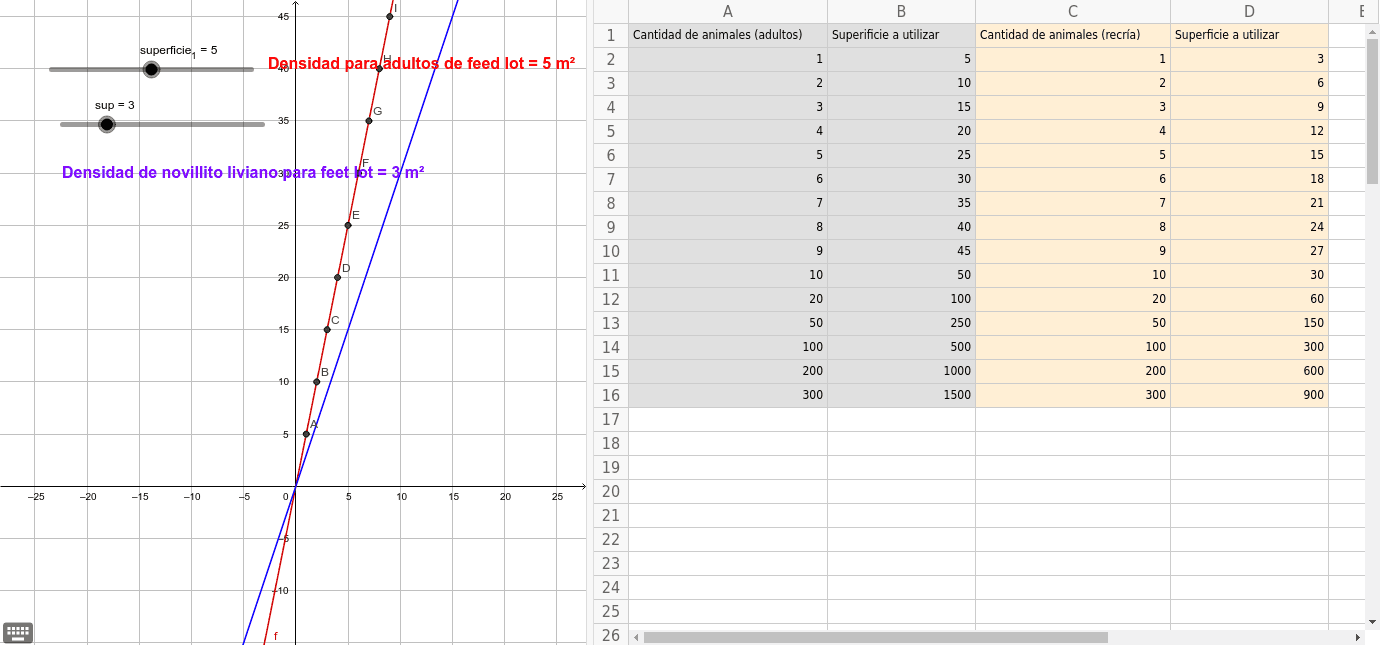Select point I on the red line
The image size is (1382, 647).
click(390, 16)
